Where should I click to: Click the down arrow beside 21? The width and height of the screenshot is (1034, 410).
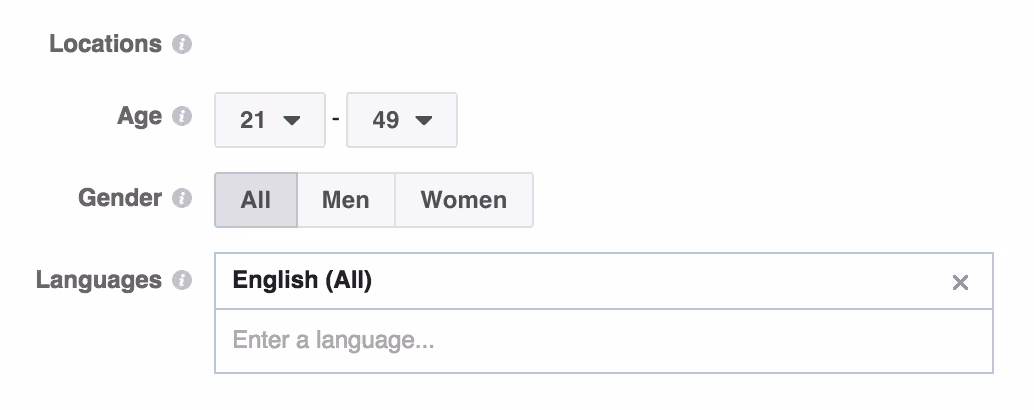pos(291,120)
